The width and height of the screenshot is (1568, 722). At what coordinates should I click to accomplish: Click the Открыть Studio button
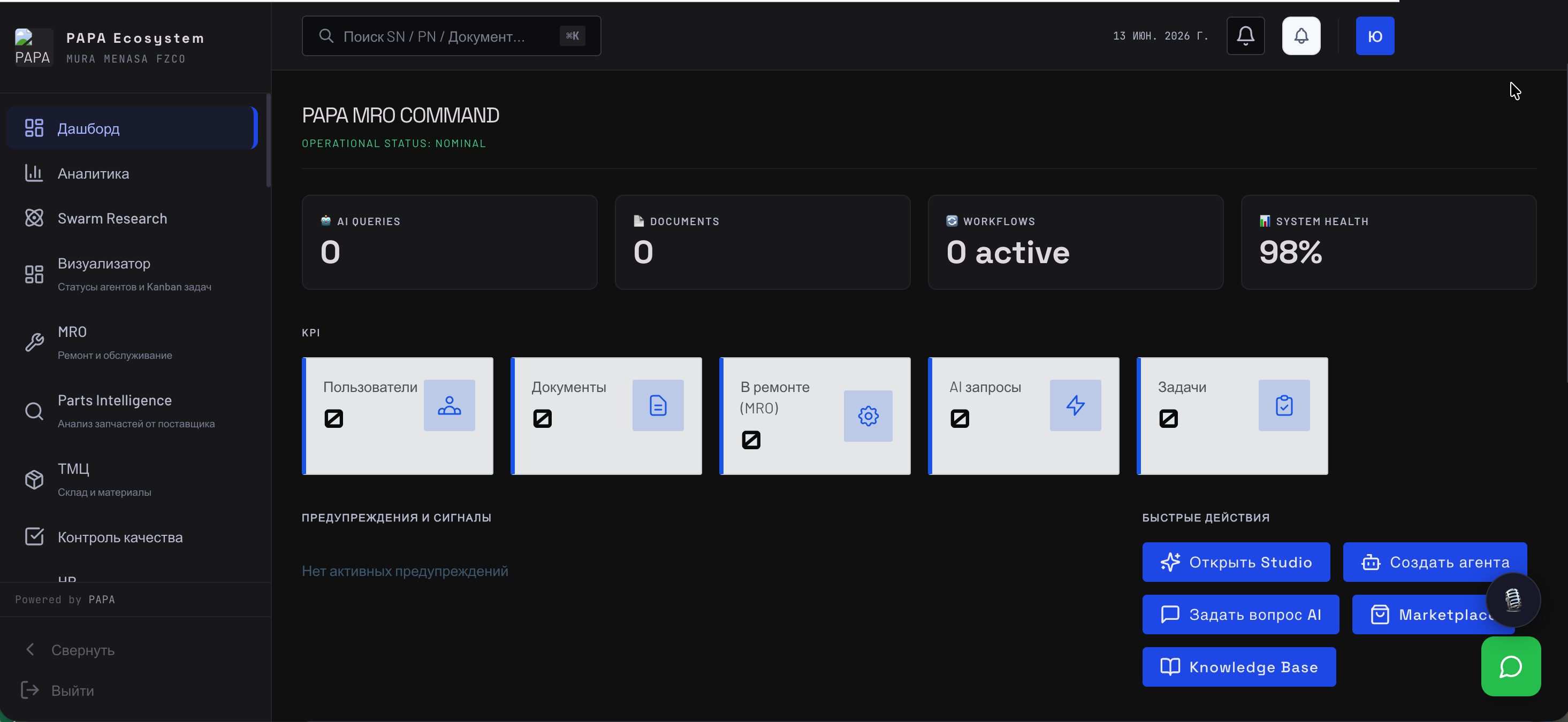tap(1236, 562)
